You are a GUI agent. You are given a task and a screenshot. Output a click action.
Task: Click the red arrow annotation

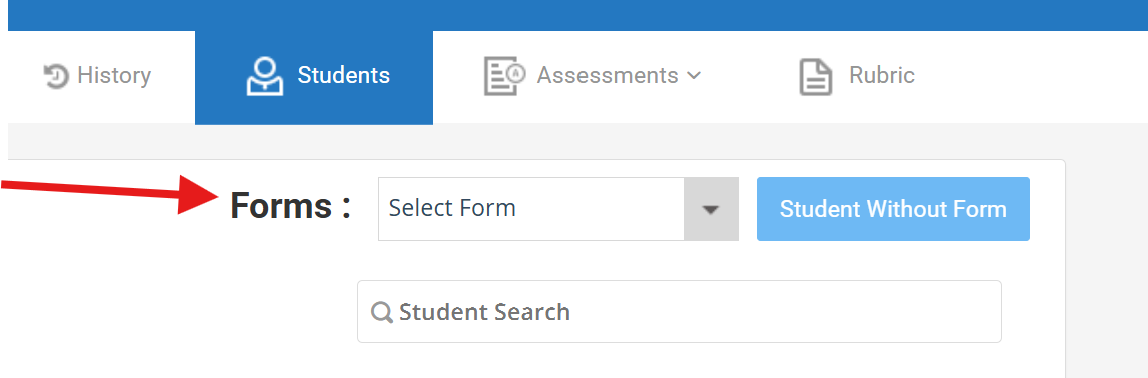(x=110, y=193)
